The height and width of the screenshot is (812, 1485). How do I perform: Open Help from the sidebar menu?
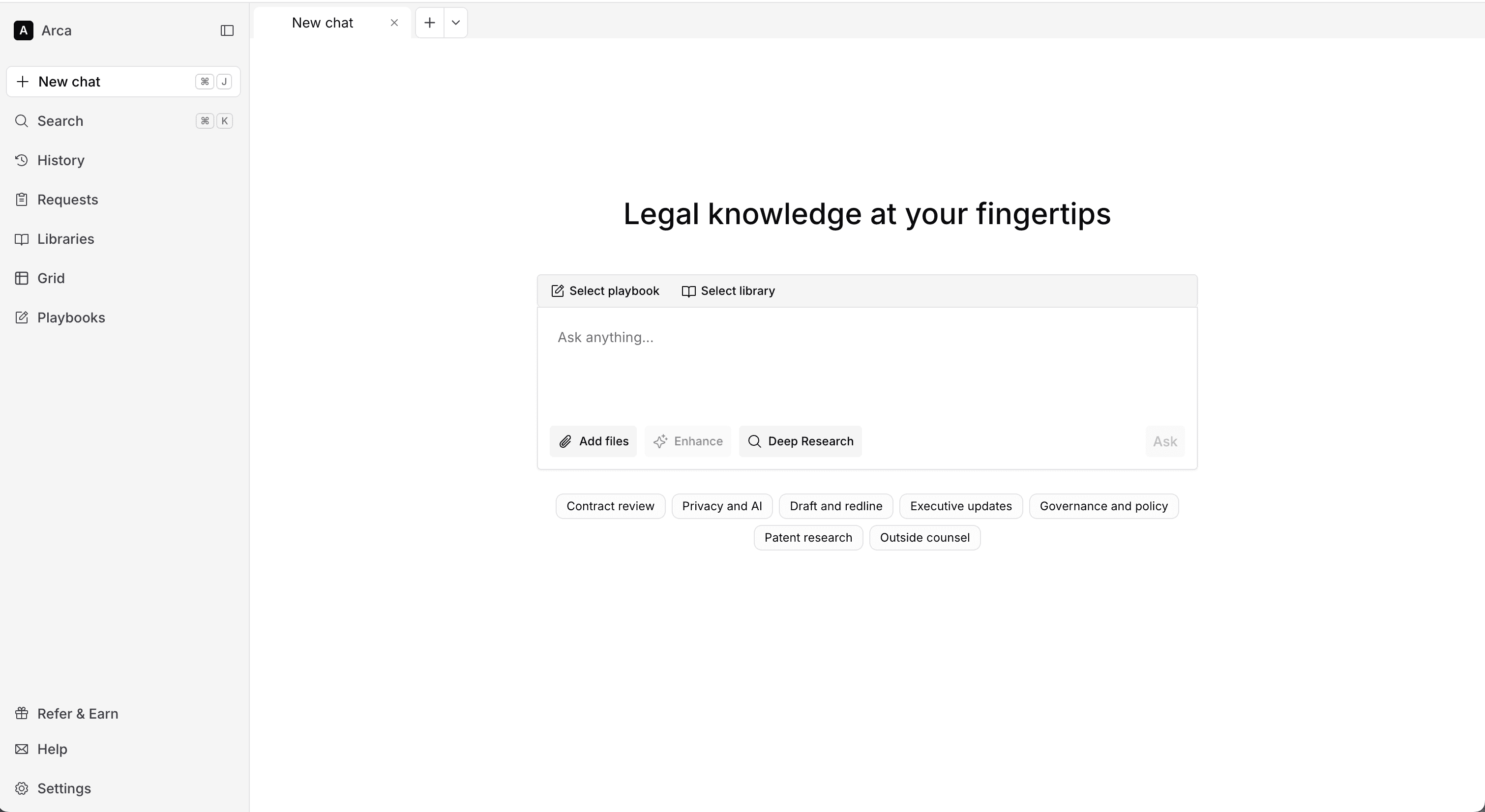pyautogui.click(x=52, y=749)
